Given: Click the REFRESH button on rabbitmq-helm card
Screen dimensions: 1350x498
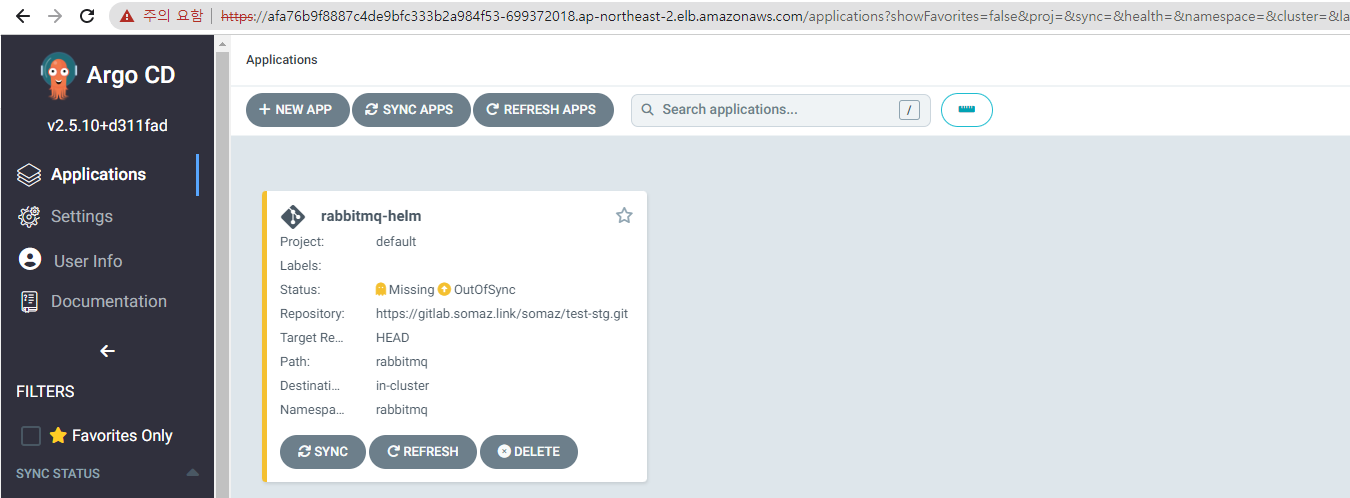Looking at the screenshot, I should (422, 452).
